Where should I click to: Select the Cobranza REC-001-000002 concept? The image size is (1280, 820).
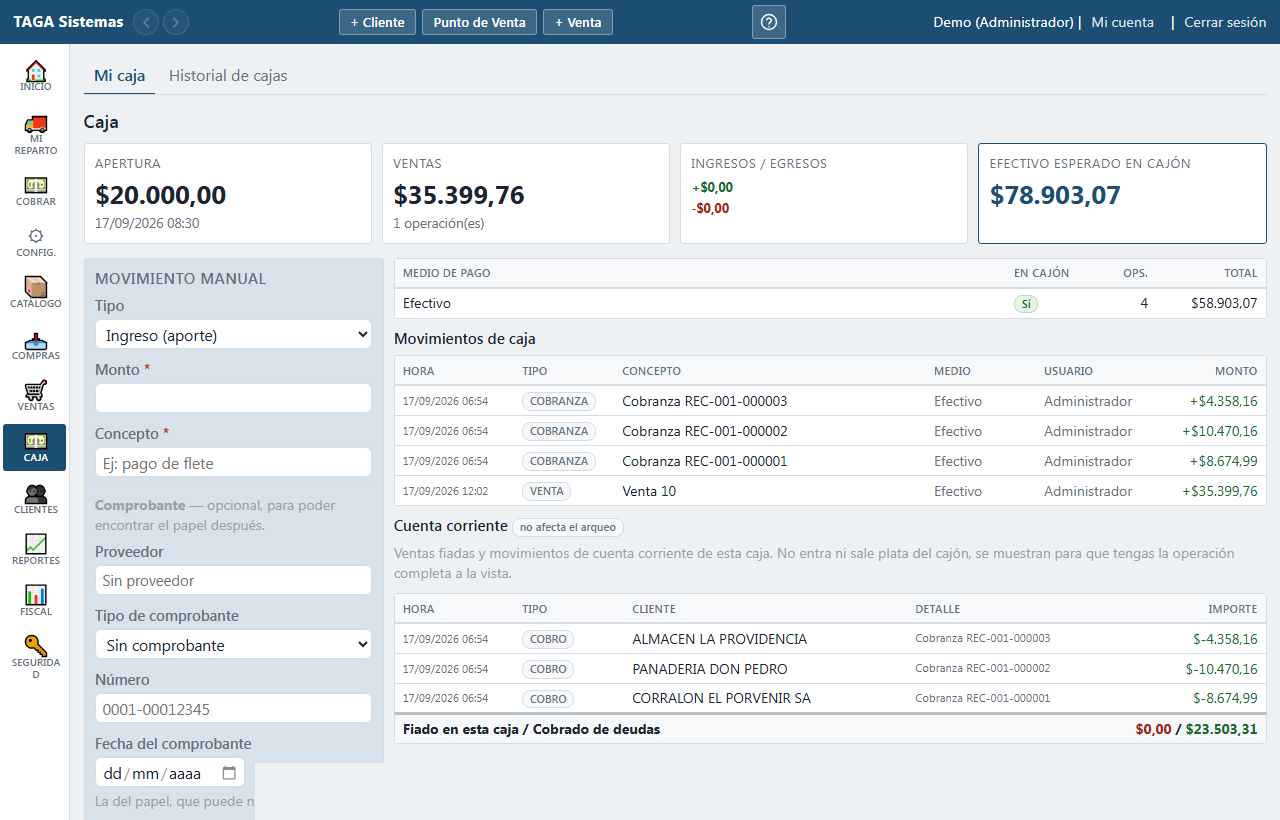point(705,431)
